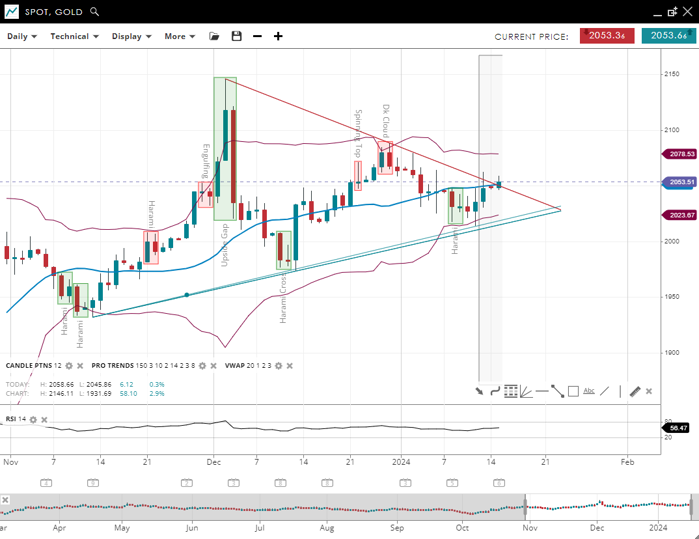Remove the RSI 14 indicator
Viewport: 699px width, 539px height.
click(x=44, y=419)
